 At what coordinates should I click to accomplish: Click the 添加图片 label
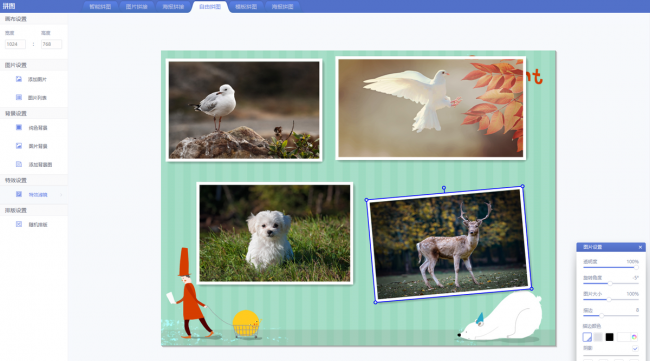coord(37,79)
